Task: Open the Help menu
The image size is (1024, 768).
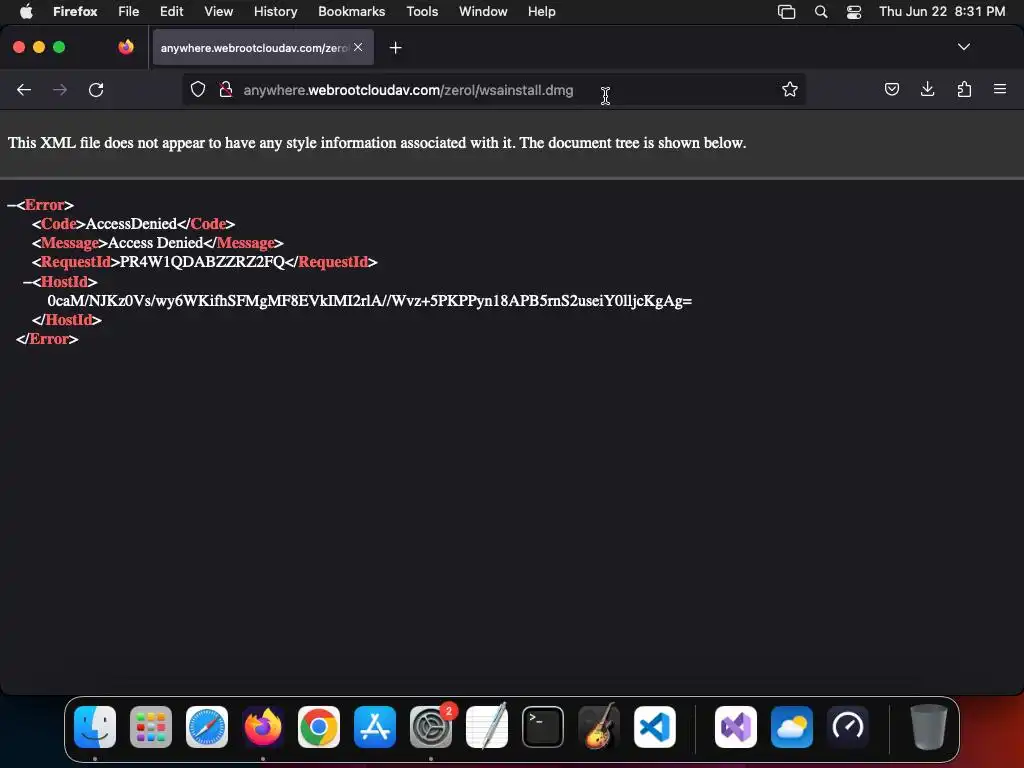Action: tap(541, 12)
